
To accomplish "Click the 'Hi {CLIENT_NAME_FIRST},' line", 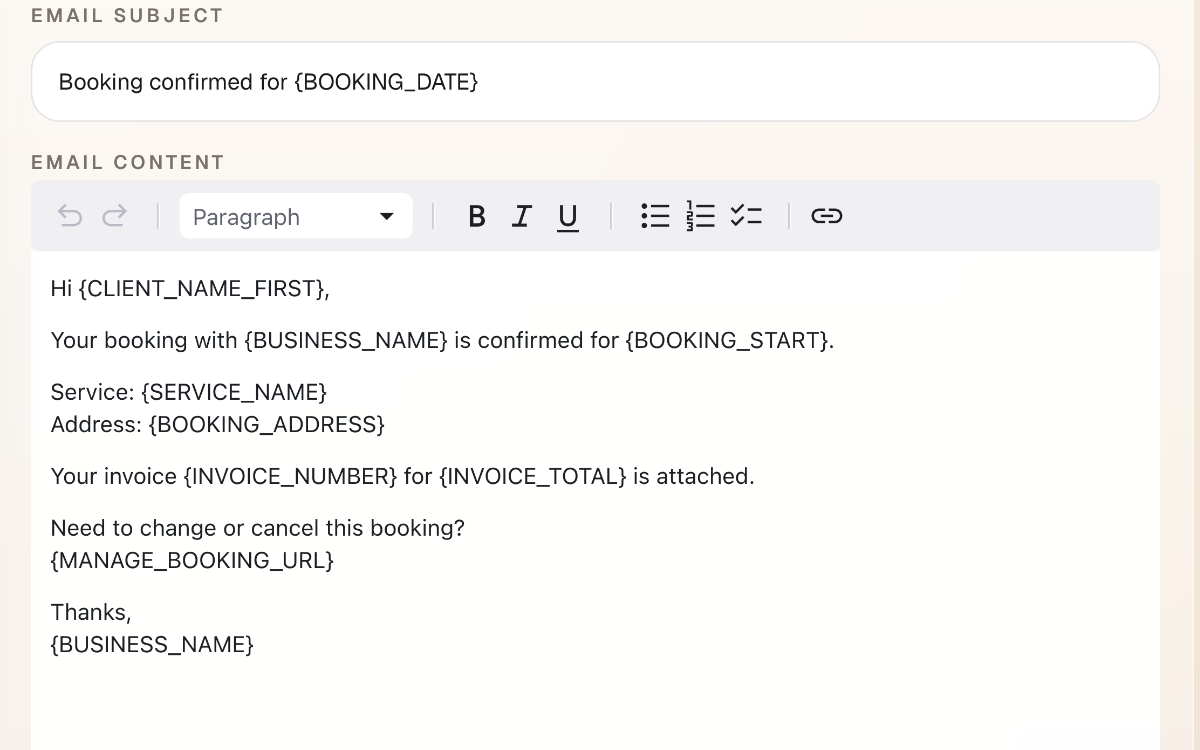I will click(x=190, y=289).
